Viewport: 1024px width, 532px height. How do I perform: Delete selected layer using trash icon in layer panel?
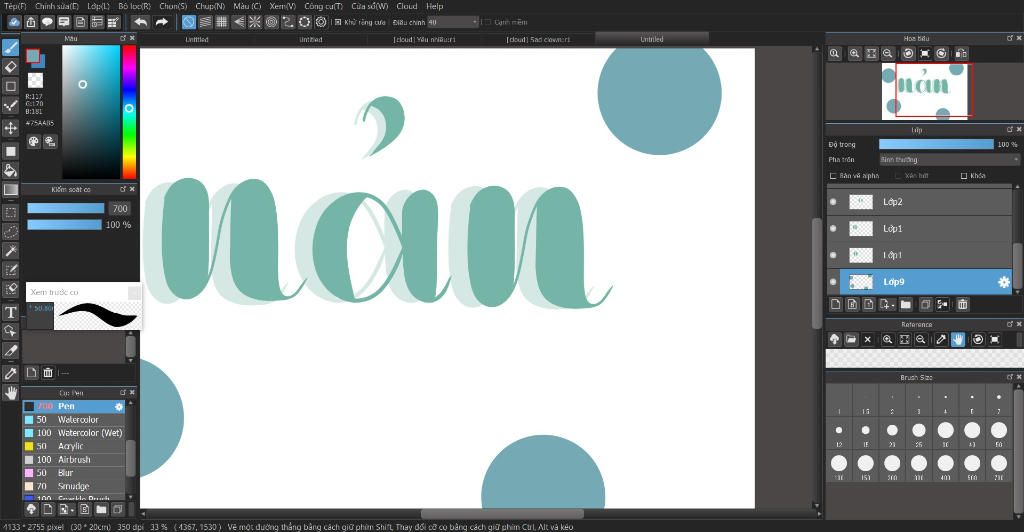tap(963, 304)
